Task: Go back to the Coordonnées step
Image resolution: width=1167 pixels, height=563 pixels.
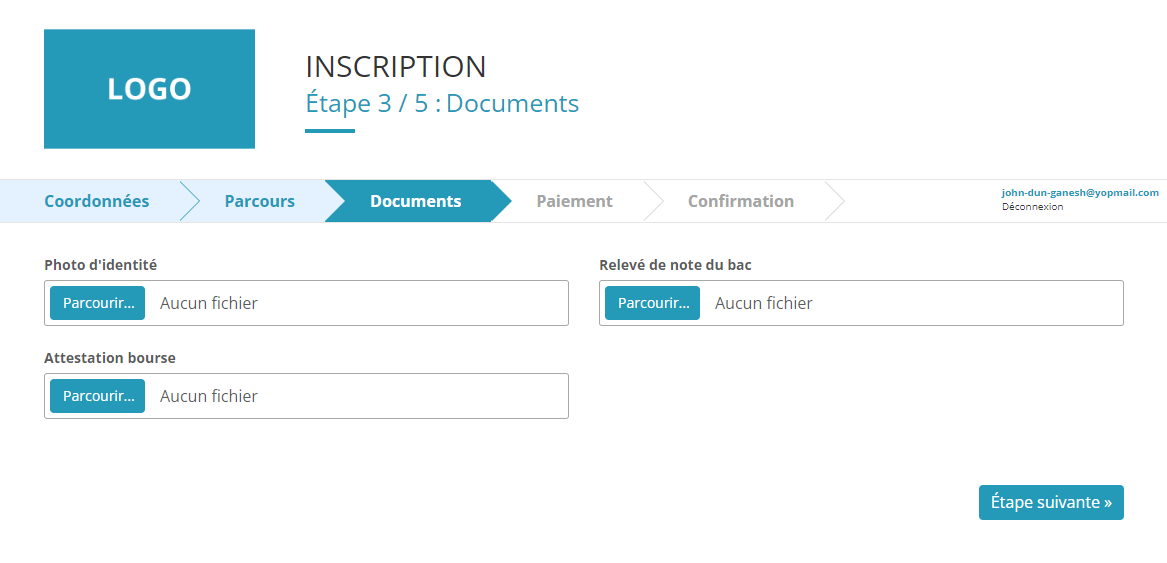Action: click(x=97, y=201)
